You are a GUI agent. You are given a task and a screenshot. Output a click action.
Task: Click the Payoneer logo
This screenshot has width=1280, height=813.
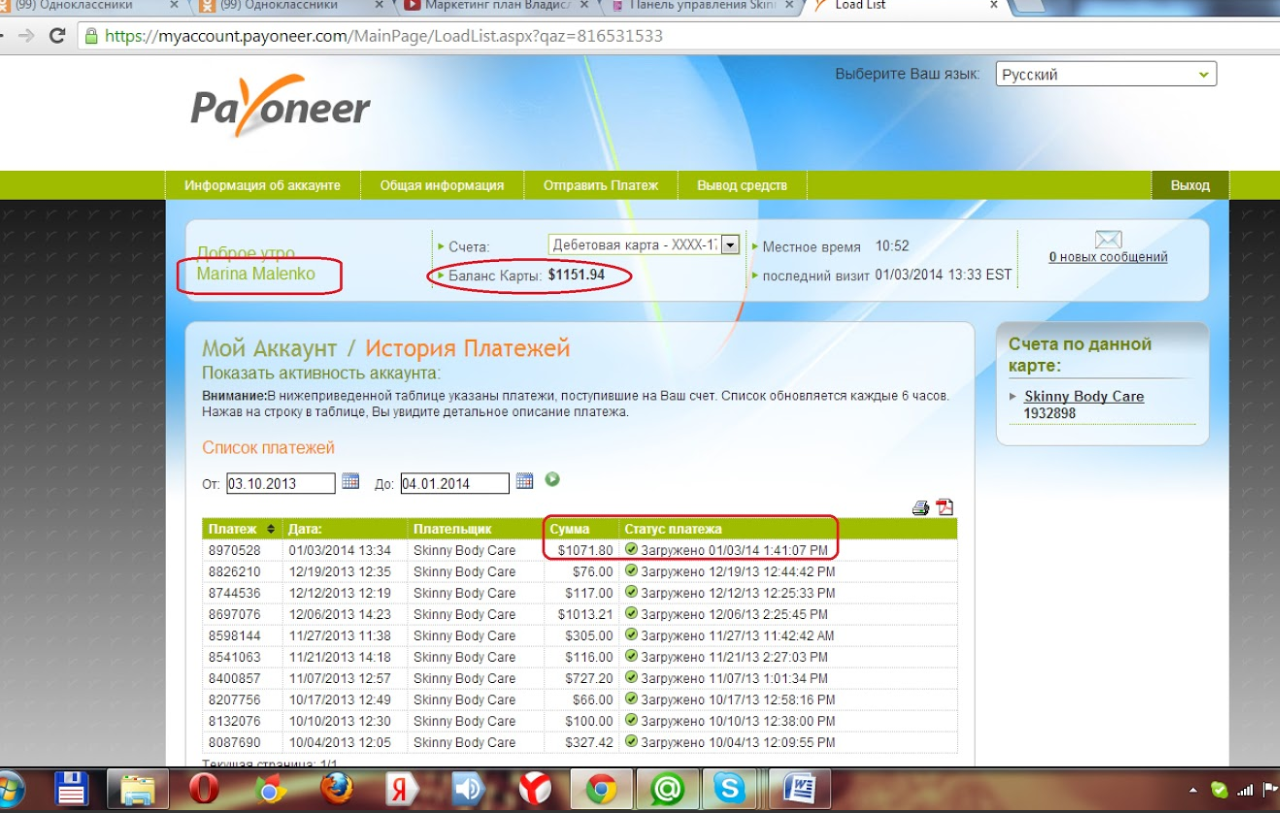pyautogui.click(x=280, y=105)
